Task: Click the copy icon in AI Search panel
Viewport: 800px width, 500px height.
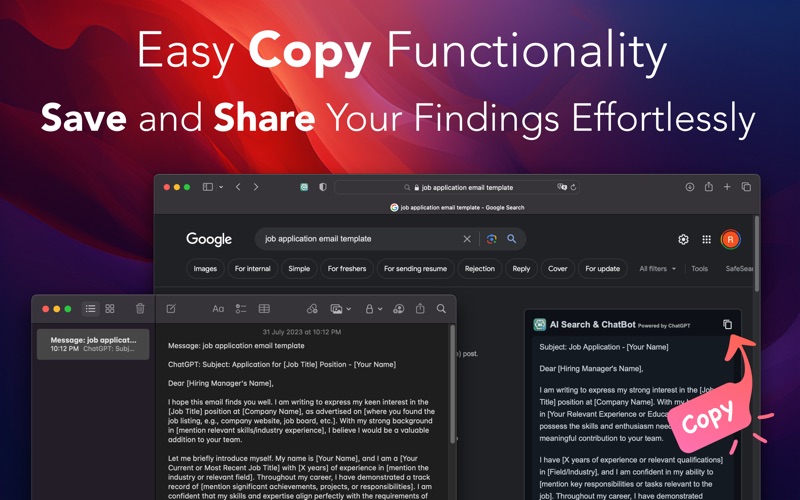Action: [728, 324]
